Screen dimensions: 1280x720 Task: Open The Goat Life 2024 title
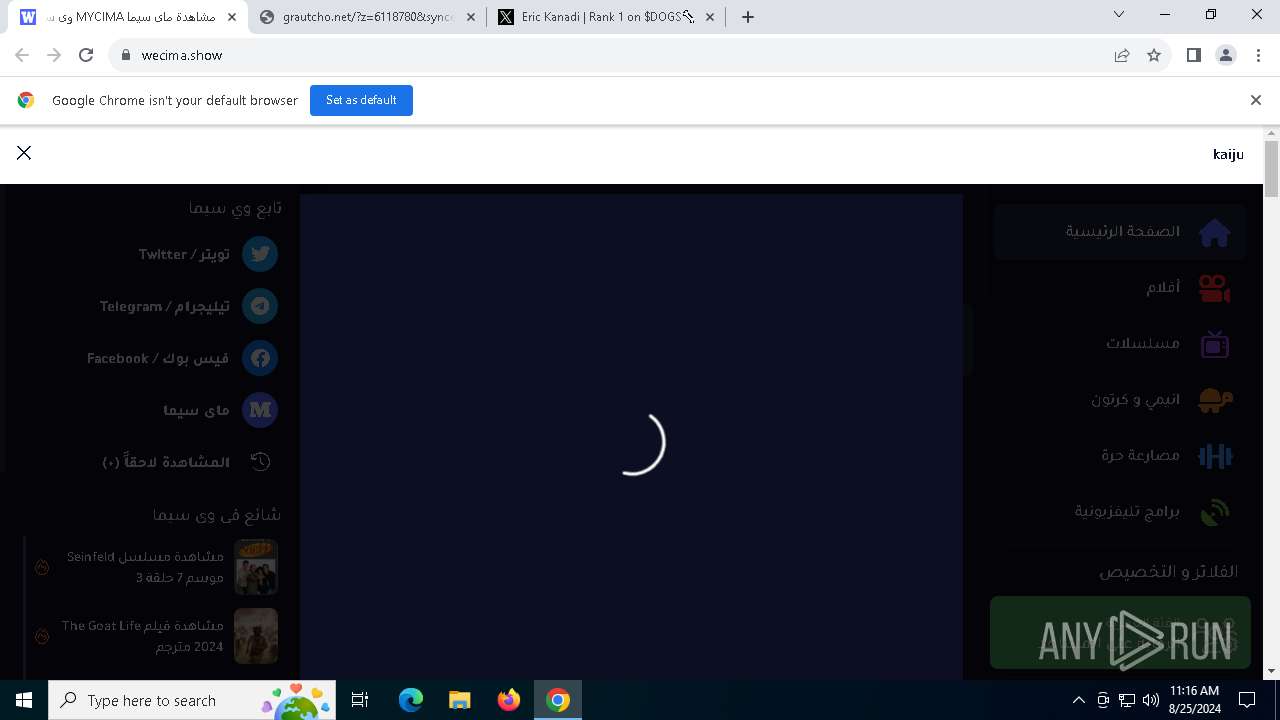pos(143,636)
